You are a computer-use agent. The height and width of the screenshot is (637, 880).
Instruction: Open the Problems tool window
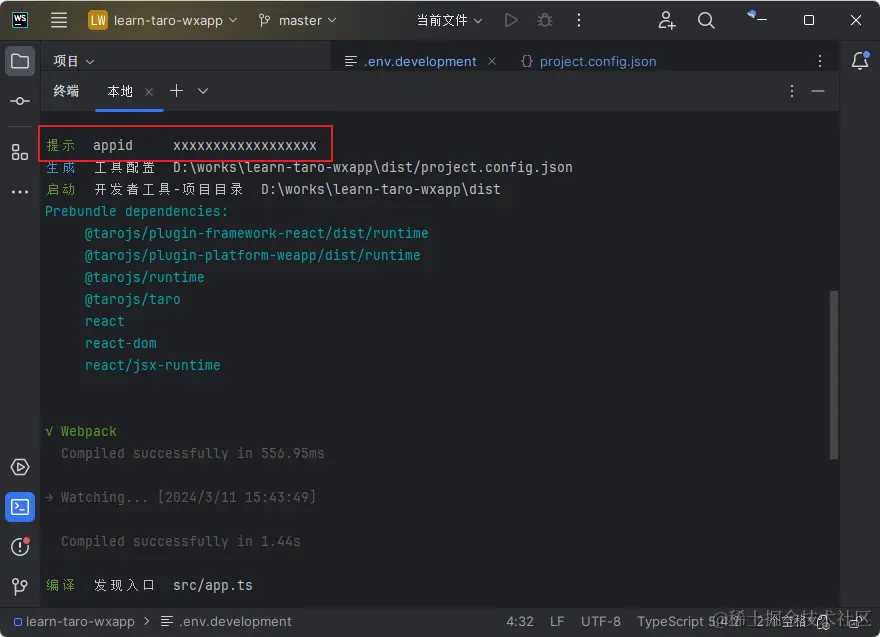tap(20, 546)
